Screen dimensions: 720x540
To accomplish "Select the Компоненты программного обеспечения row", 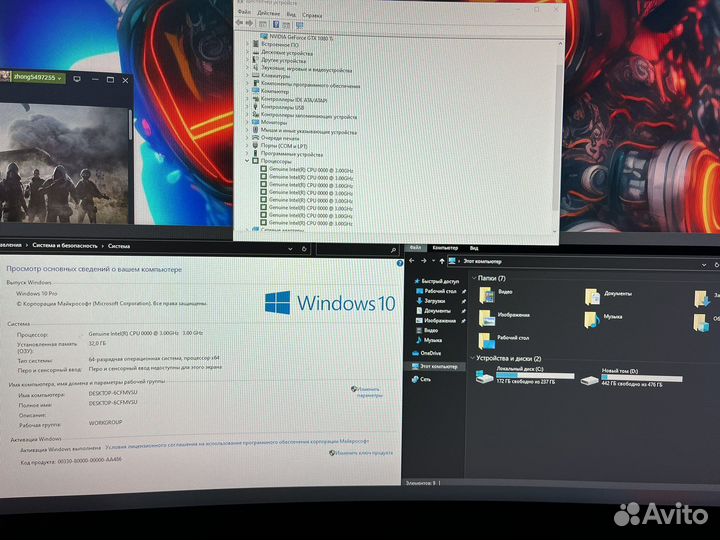I will [306, 84].
